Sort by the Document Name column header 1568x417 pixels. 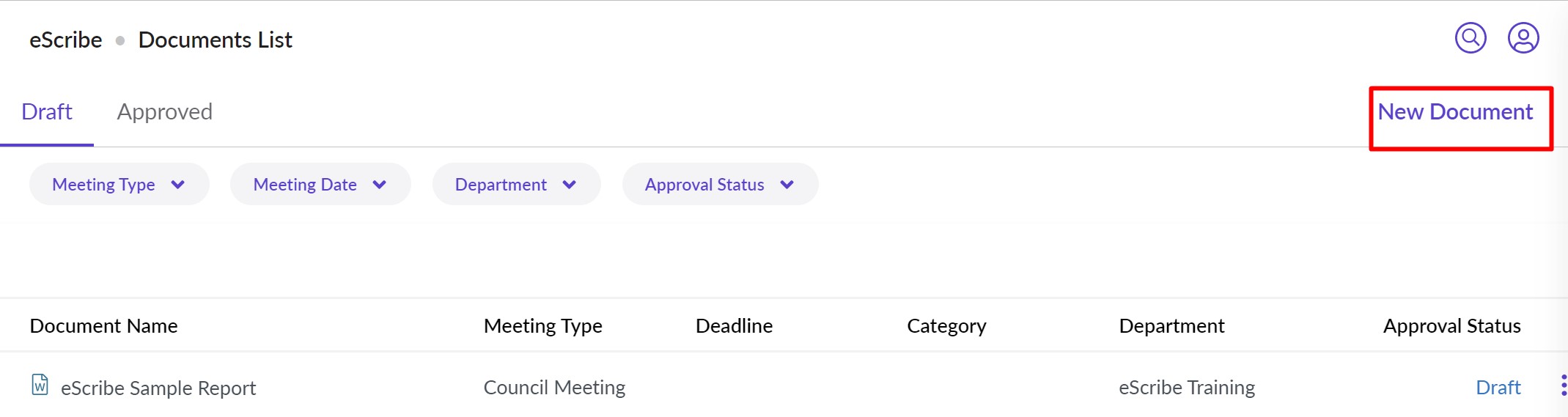point(104,326)
